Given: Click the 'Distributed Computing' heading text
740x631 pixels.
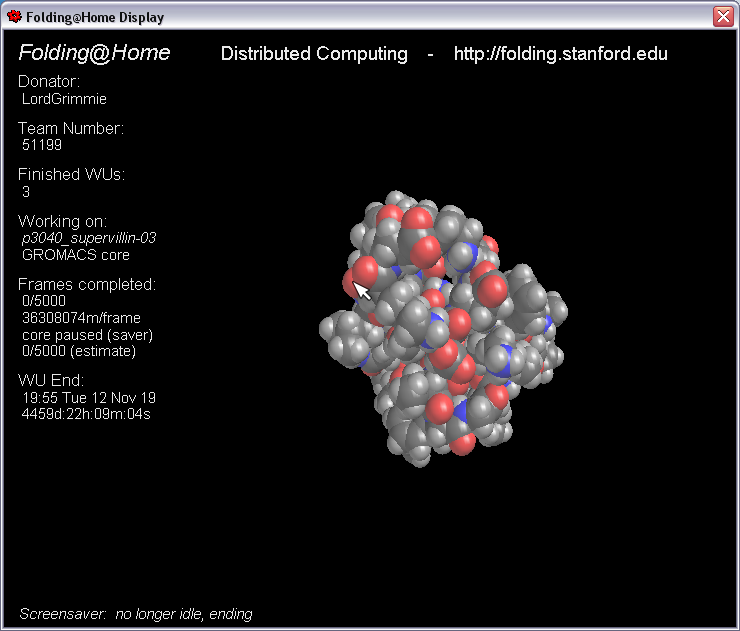Looking at the screenshot, I should coord(314,54).
